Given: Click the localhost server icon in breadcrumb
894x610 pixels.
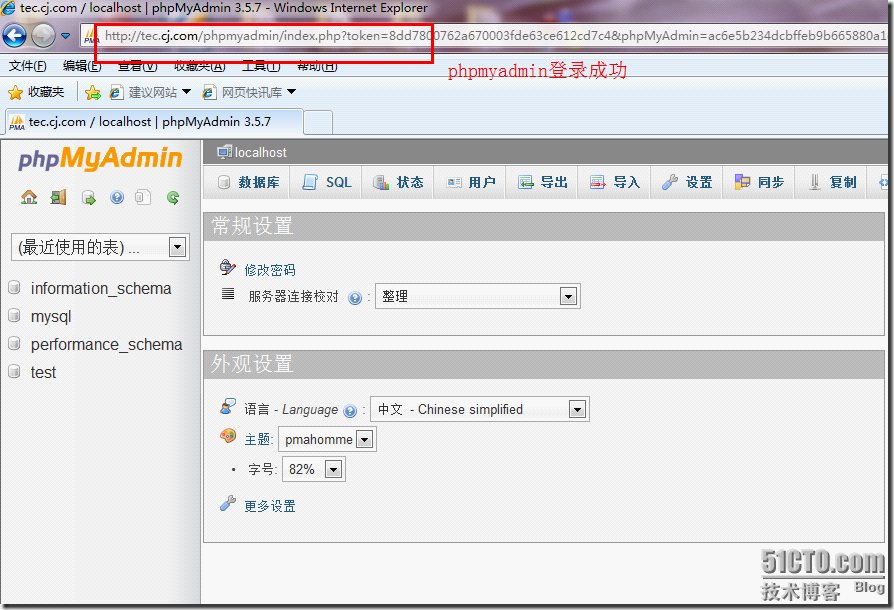Looking at the screenshot, I should [225, 152].
